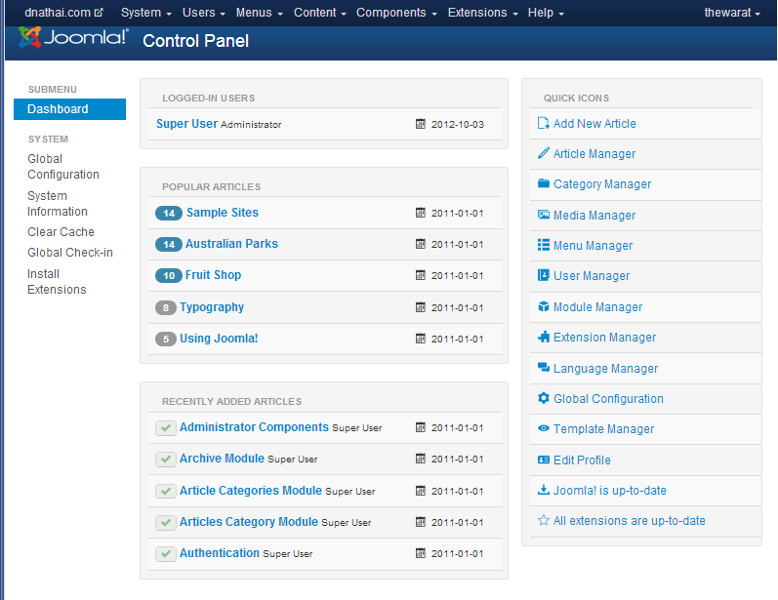Expand the Content dropdown

pyautogui.click(x=320, y=13)
